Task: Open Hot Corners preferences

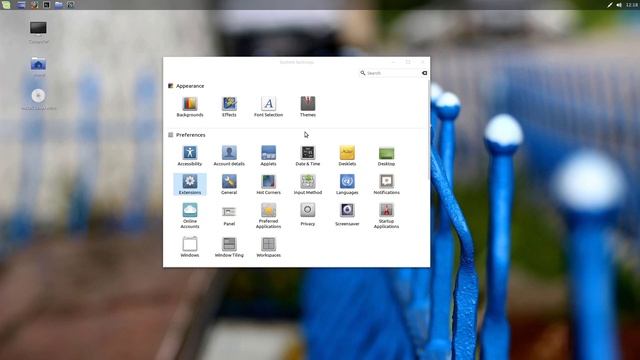Action: coord(268,184)
